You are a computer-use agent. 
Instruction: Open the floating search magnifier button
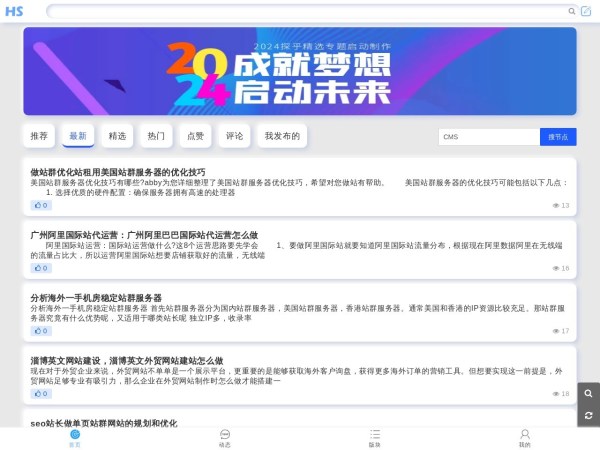point(588,393)
